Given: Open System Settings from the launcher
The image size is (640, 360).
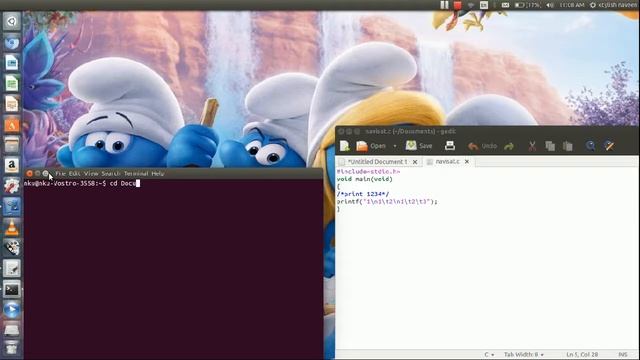Looking at the screenshot, I should pos(11,186).
